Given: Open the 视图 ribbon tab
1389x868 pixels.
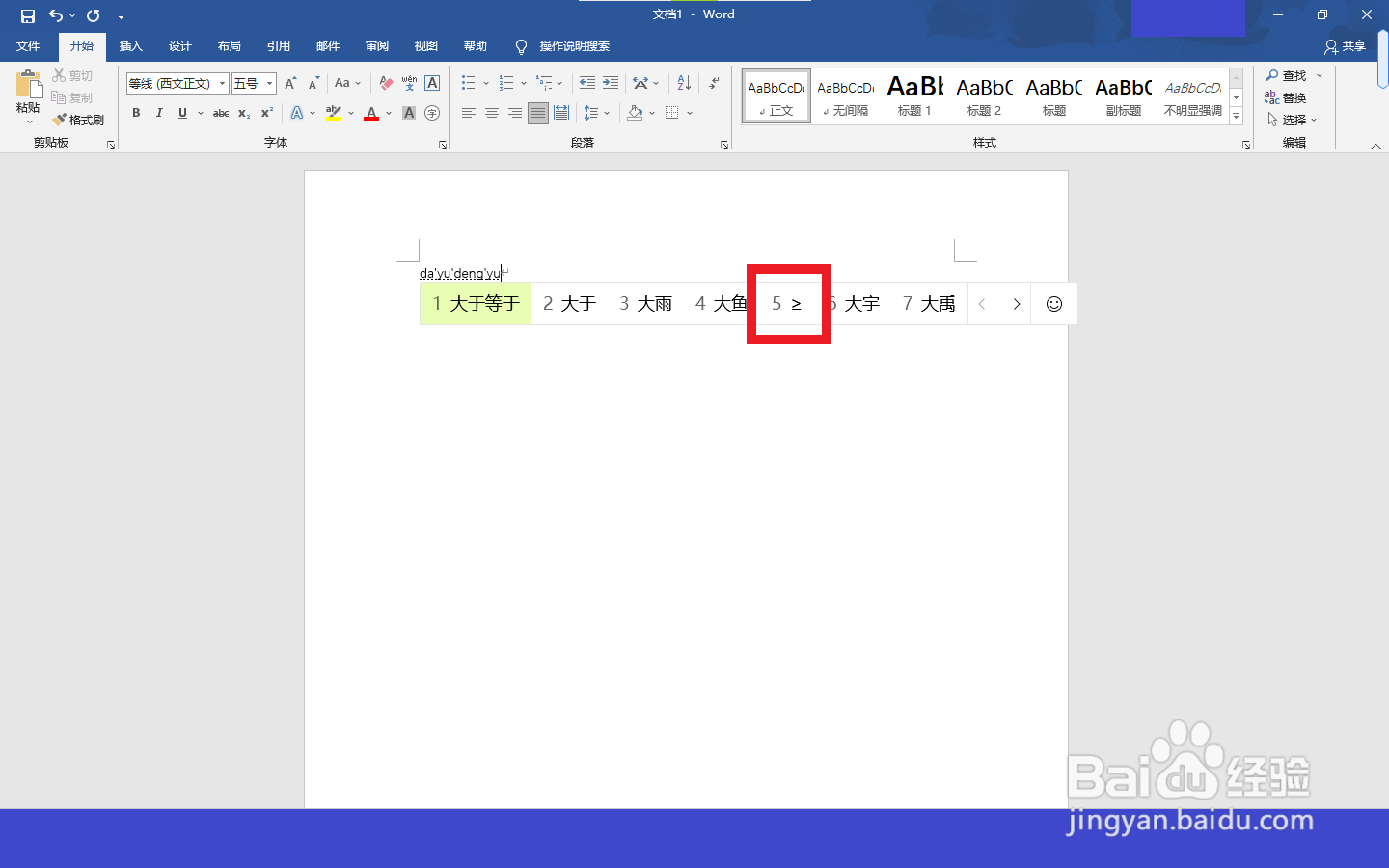Looking at the screenshot, I should click(x=425, y=46).
